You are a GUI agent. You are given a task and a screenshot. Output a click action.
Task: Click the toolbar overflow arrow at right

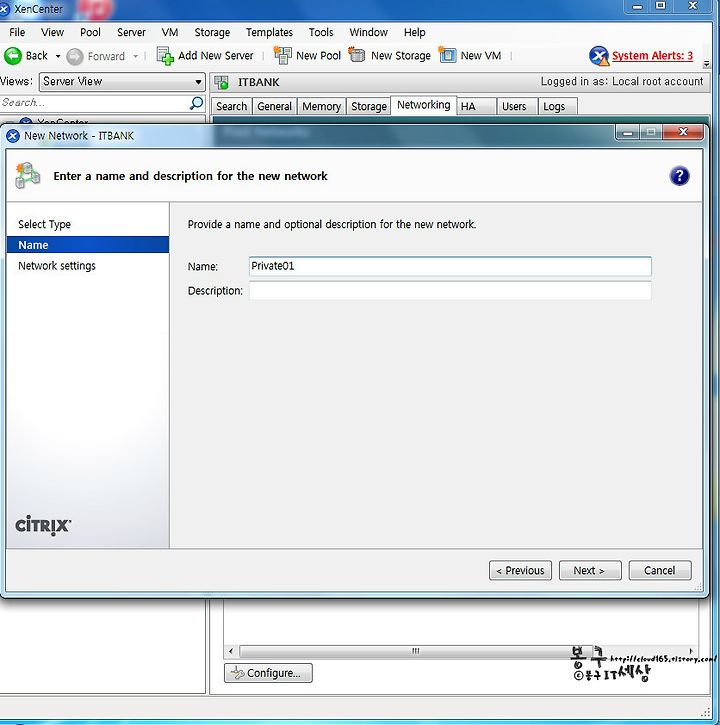click(706, 64)
